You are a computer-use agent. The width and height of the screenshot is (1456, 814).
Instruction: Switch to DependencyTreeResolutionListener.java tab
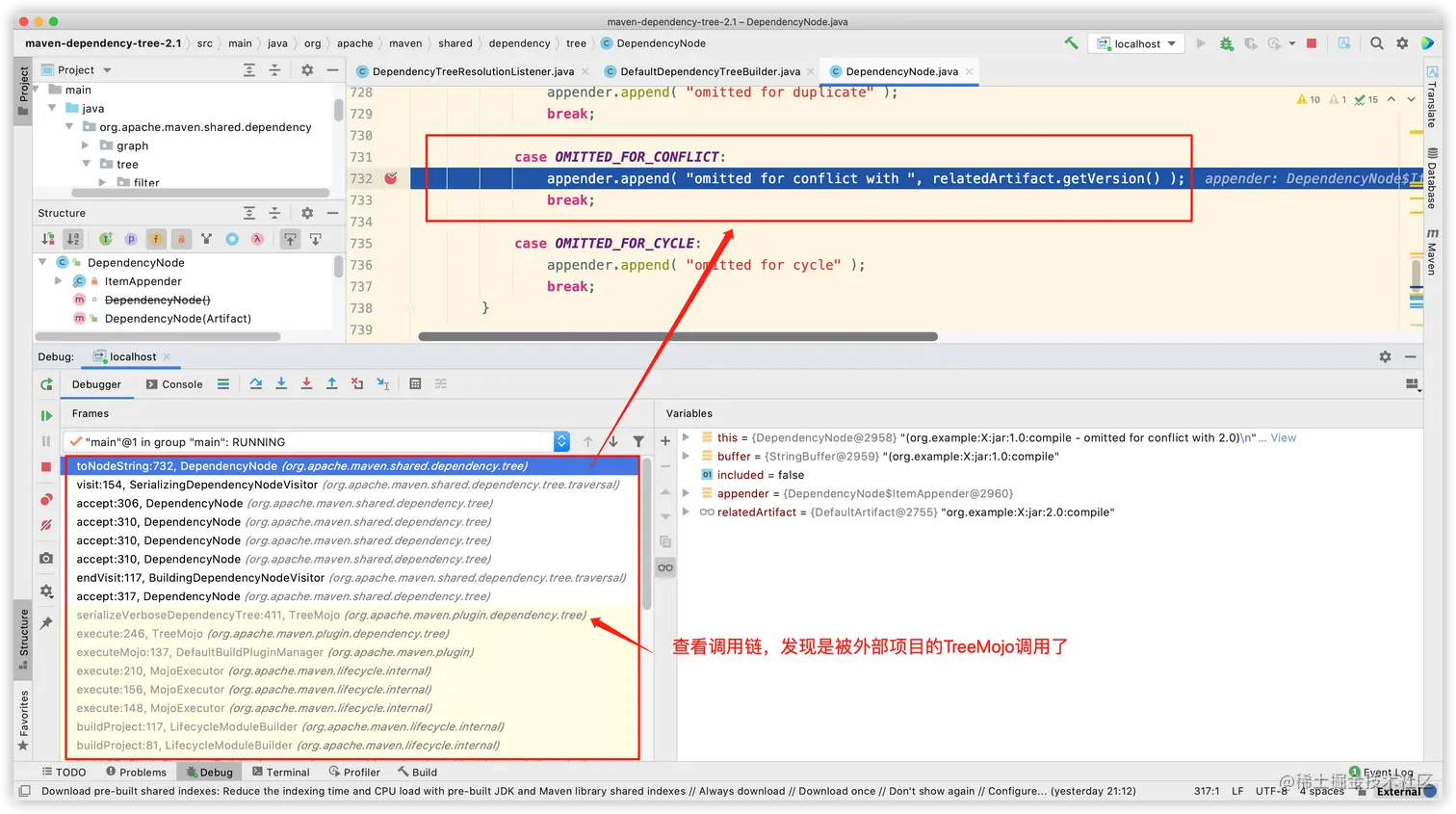473,71
